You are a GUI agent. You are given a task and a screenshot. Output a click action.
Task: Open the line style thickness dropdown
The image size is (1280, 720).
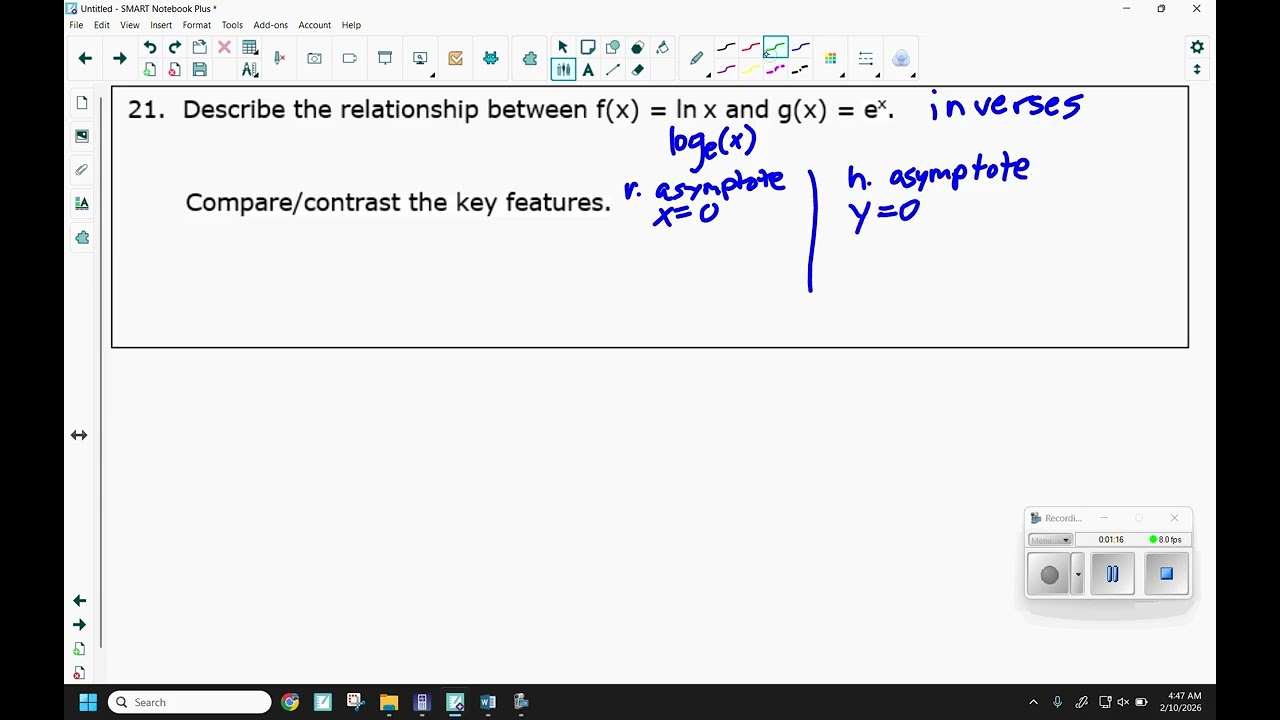point(866,59)
